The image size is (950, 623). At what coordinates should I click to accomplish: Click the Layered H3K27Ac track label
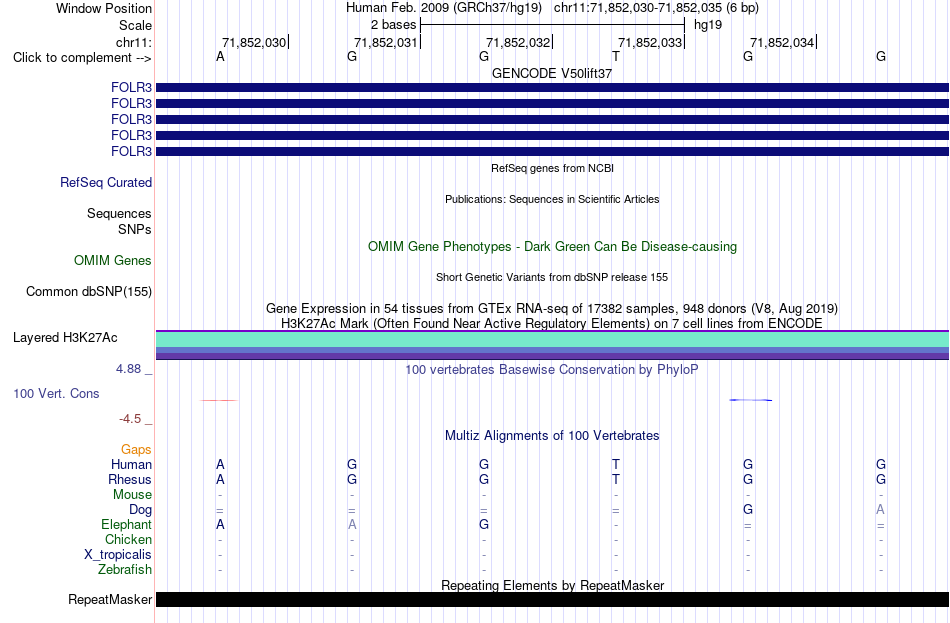[x=65, y=338]
